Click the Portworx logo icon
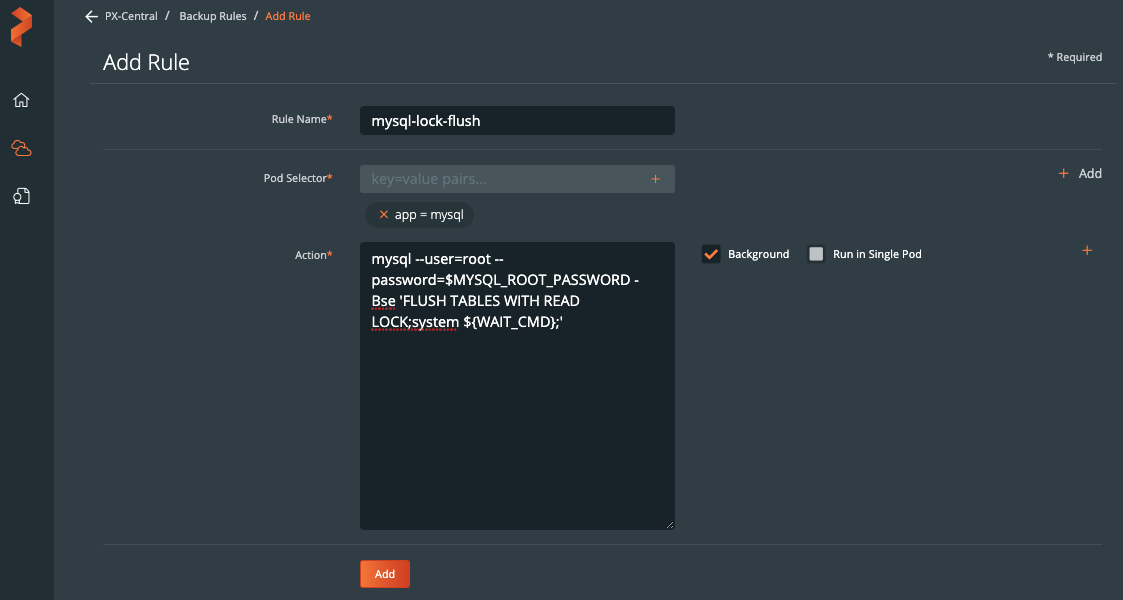 [22, 28]
